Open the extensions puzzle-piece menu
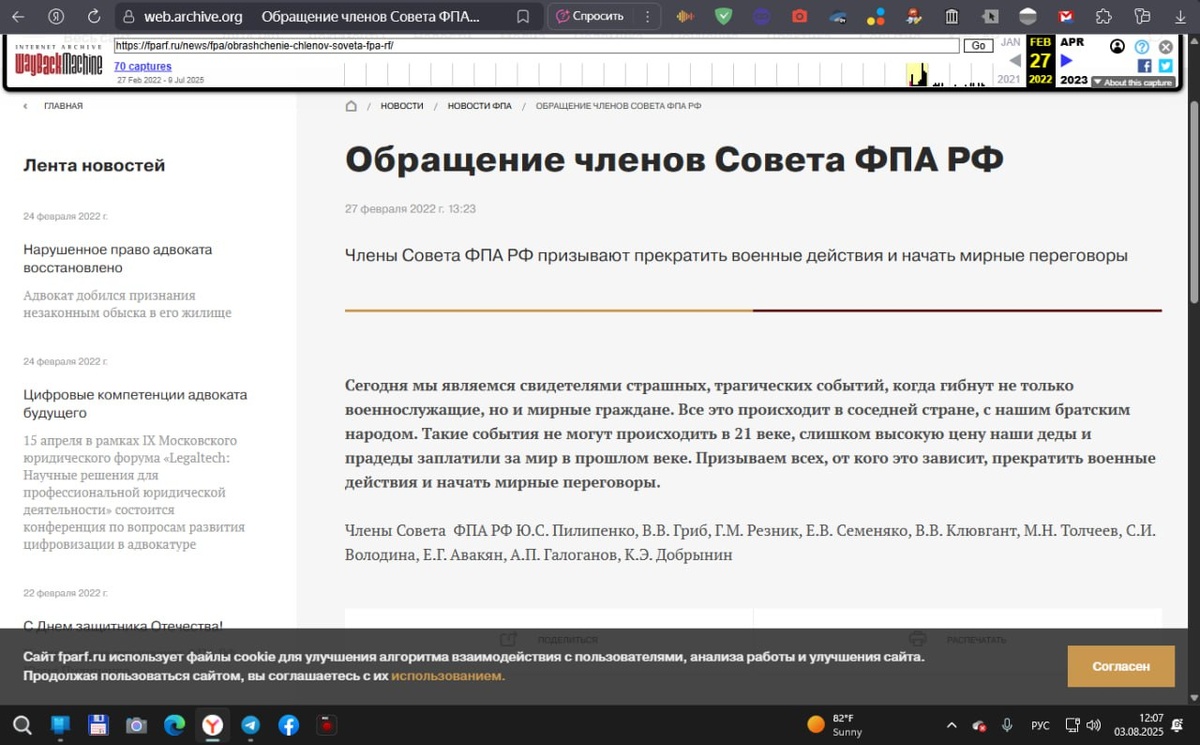 1103,16
